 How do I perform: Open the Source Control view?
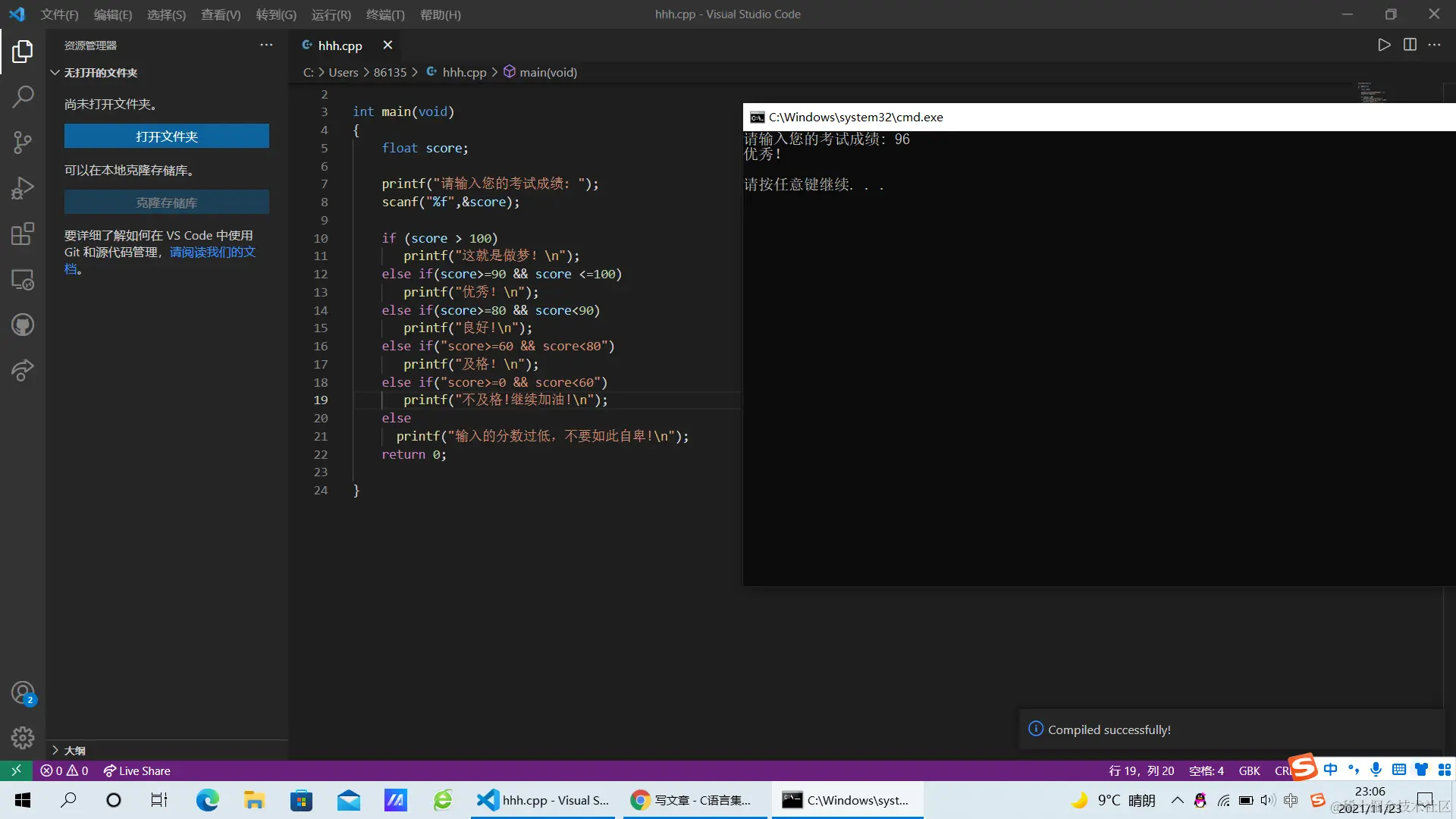tap(23, 142)
